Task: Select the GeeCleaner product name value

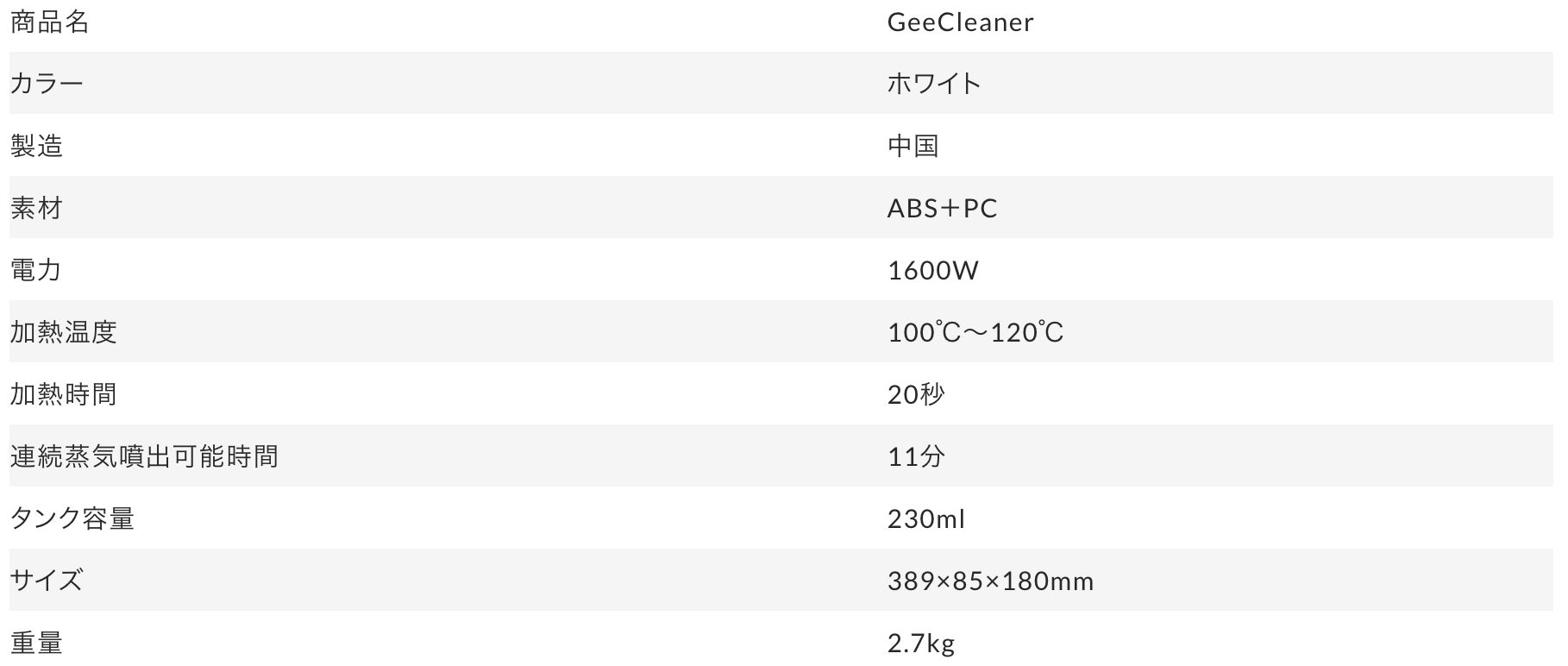Action: (960, 22)
